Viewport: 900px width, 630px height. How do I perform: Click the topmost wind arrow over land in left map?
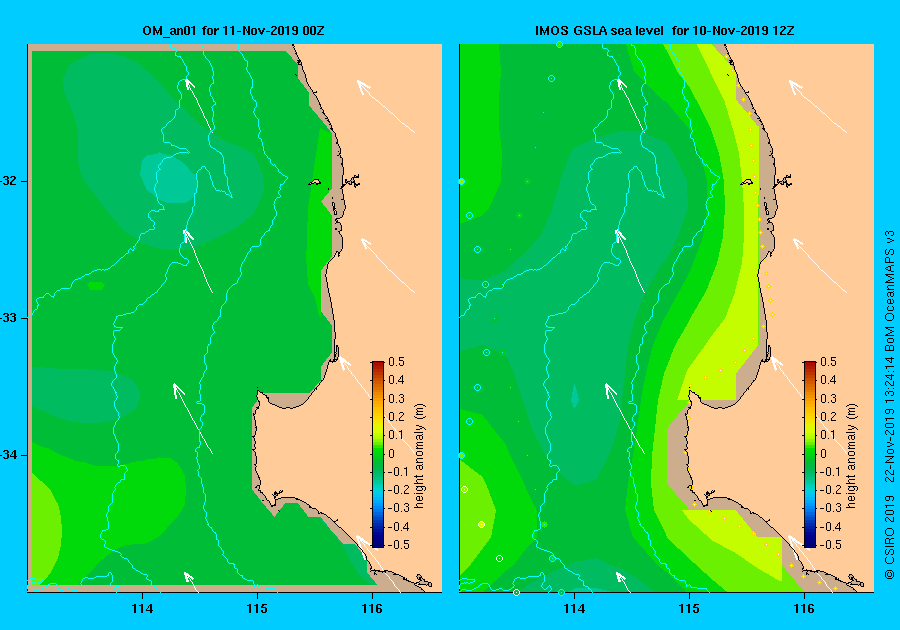[385, 106]
